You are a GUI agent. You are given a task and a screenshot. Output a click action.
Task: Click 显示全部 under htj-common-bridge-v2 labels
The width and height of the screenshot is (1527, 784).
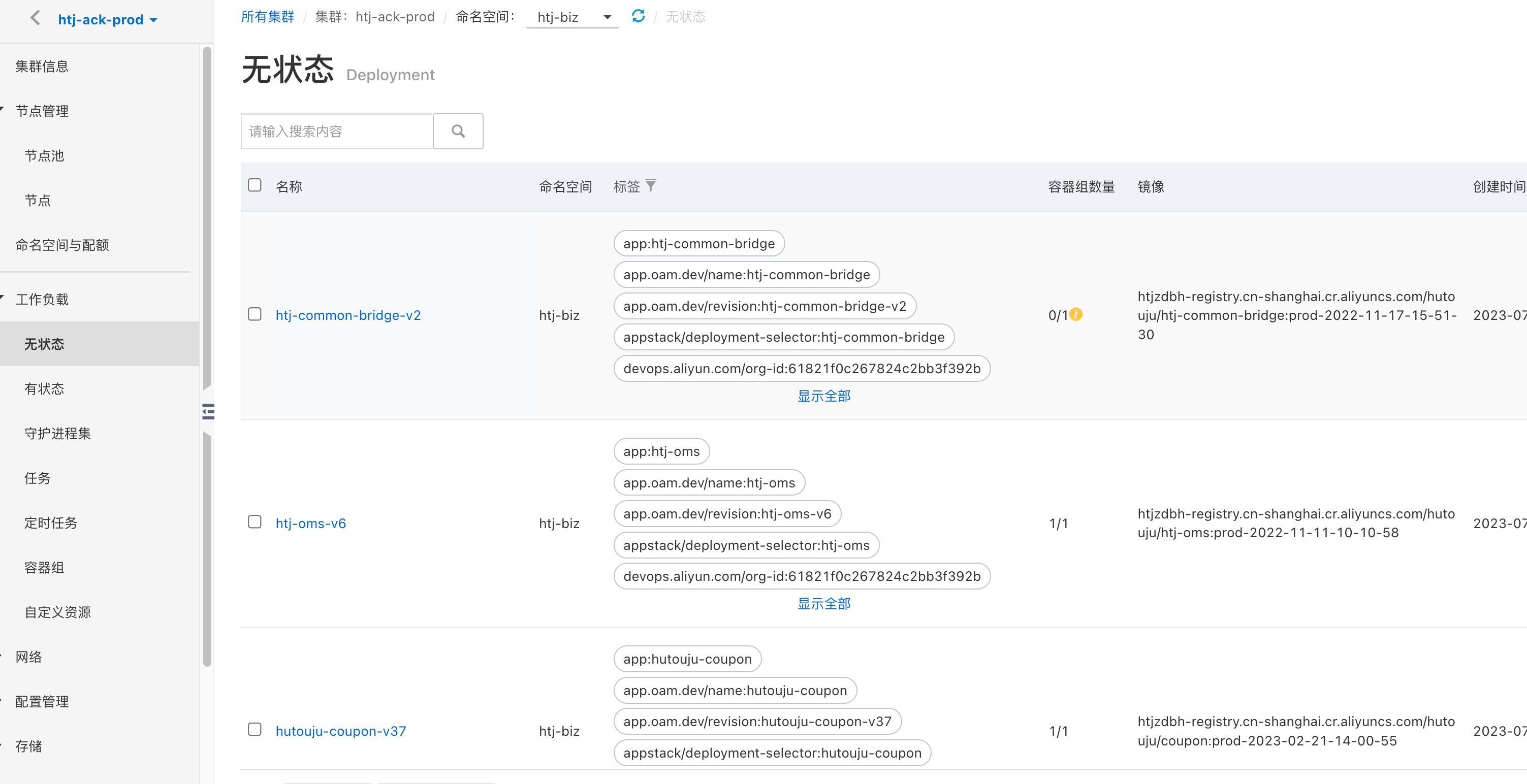tap(823, 396)
